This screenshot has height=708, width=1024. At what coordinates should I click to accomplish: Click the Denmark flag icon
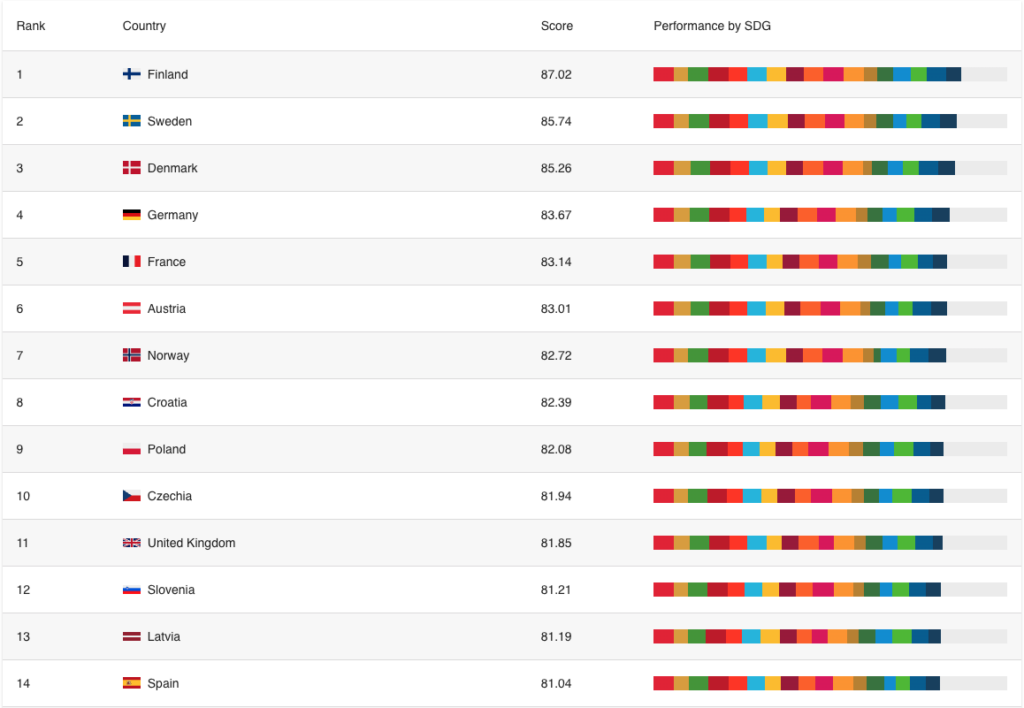pyautogui.click(x=130, y=167)
